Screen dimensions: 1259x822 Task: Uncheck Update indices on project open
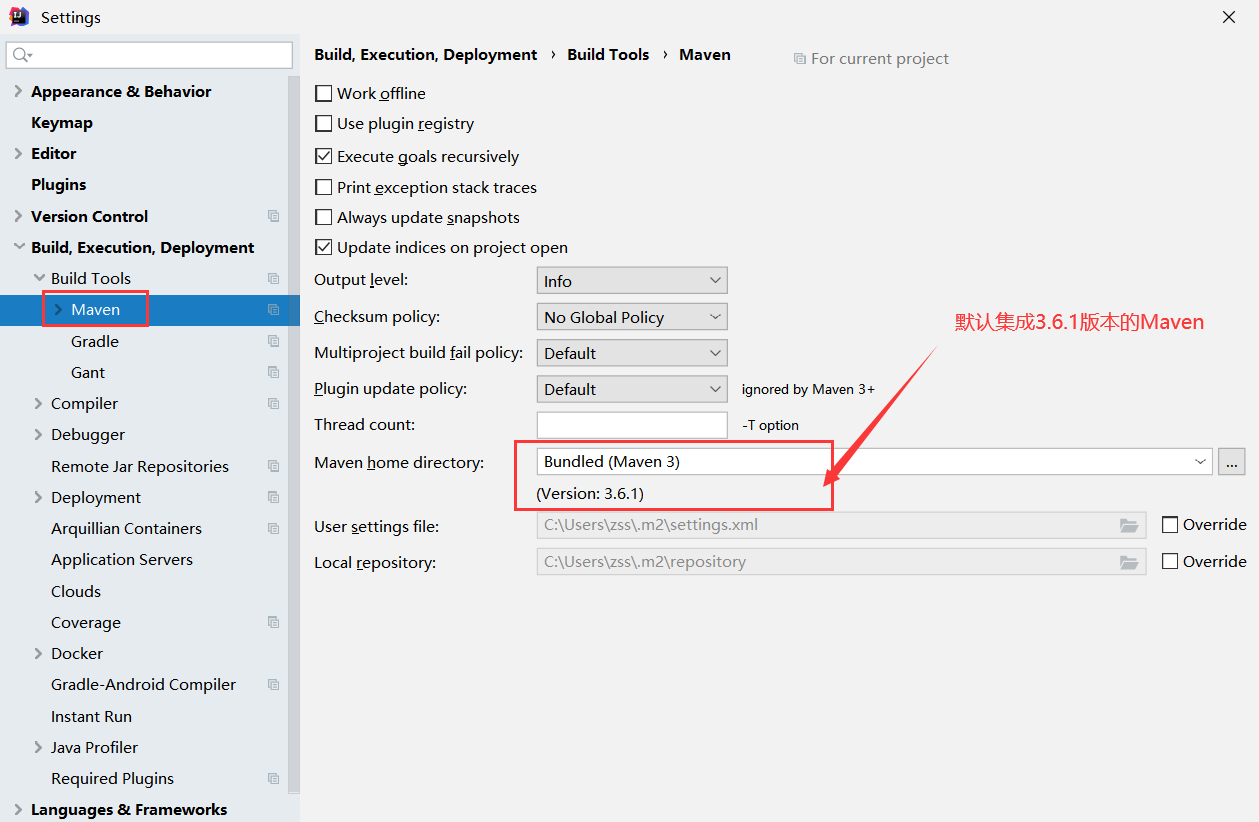(323, 247)
